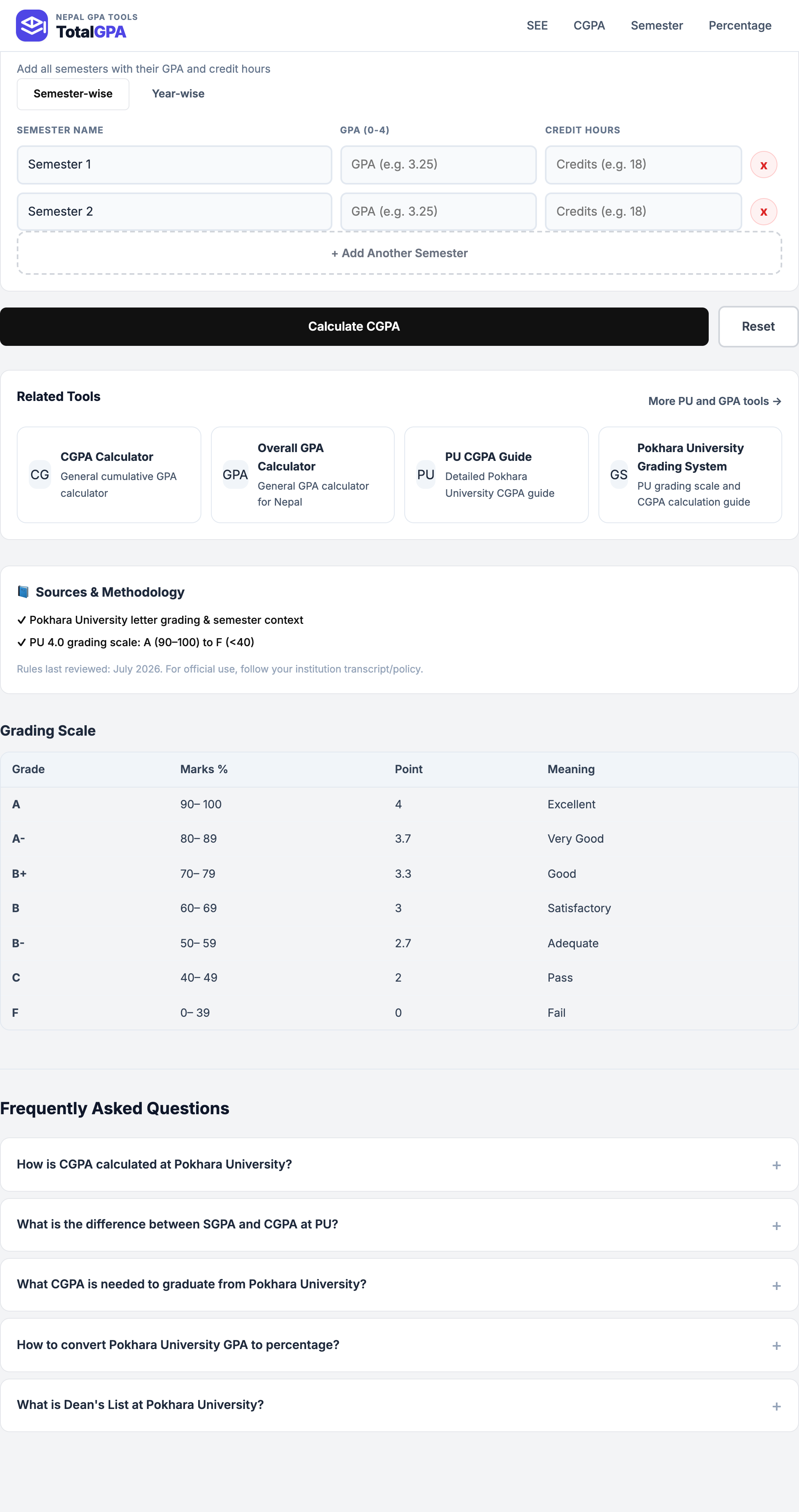The width and height of the screenshot is (799, 1512).
Task: Open the SEE navigation menu item
Action: click(x=537, y=26)
